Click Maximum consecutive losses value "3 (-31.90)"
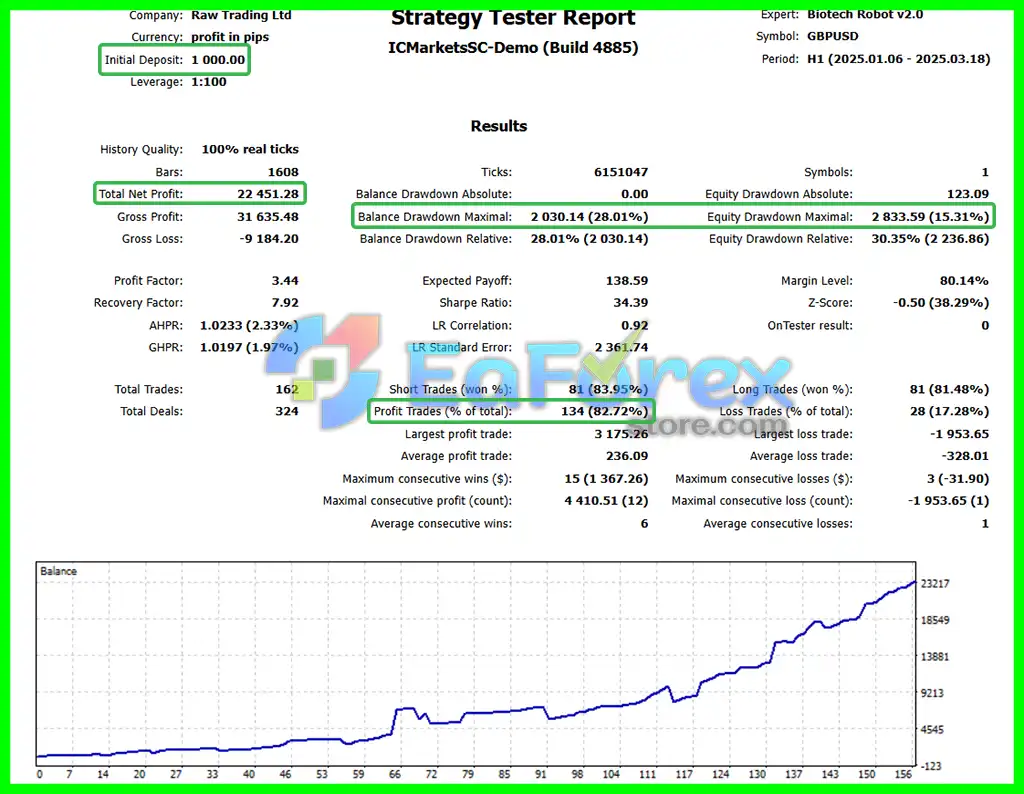The width and height of the screenshot is (1024, 794). pos(958,479)
